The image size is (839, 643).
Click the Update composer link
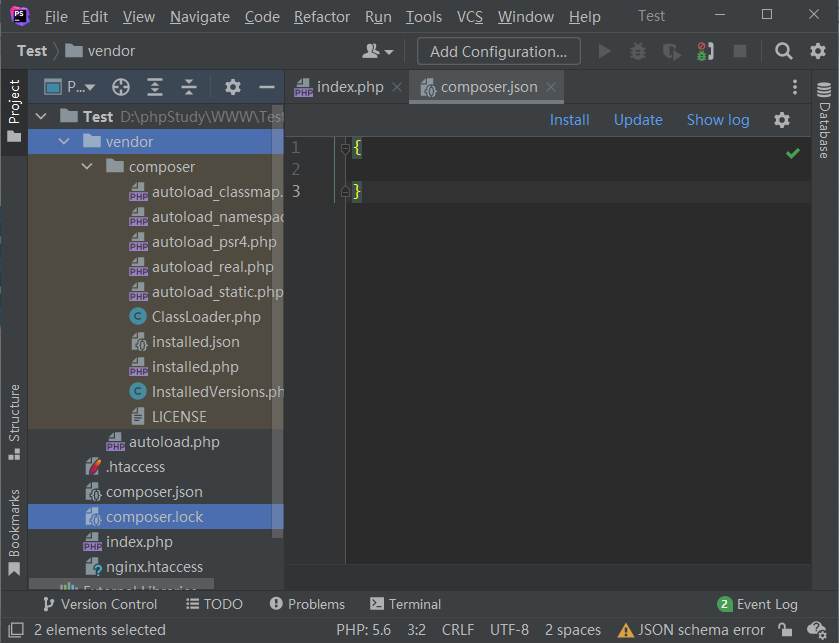(638, 120)
